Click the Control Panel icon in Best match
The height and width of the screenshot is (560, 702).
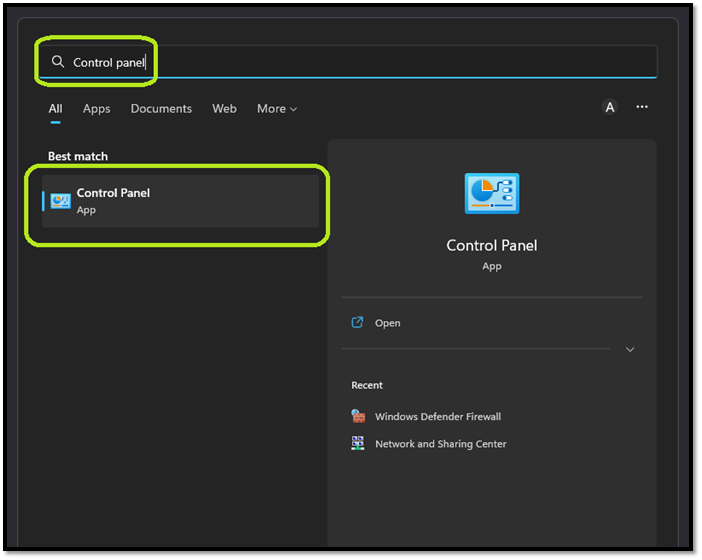click(x=60, y=201)
